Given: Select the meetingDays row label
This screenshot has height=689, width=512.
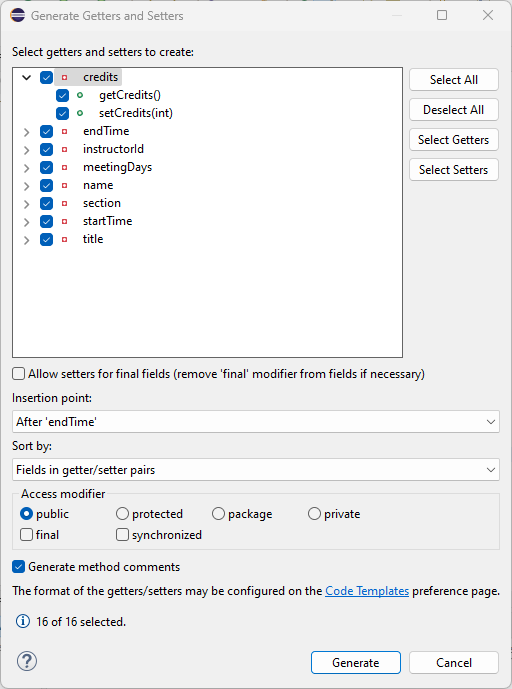Looking at the screenshot, I should (x=117, y=167).
